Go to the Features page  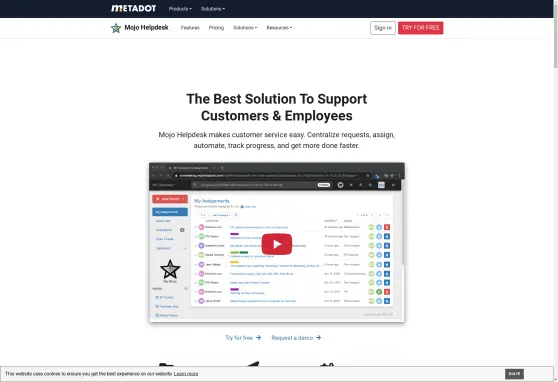190,28
